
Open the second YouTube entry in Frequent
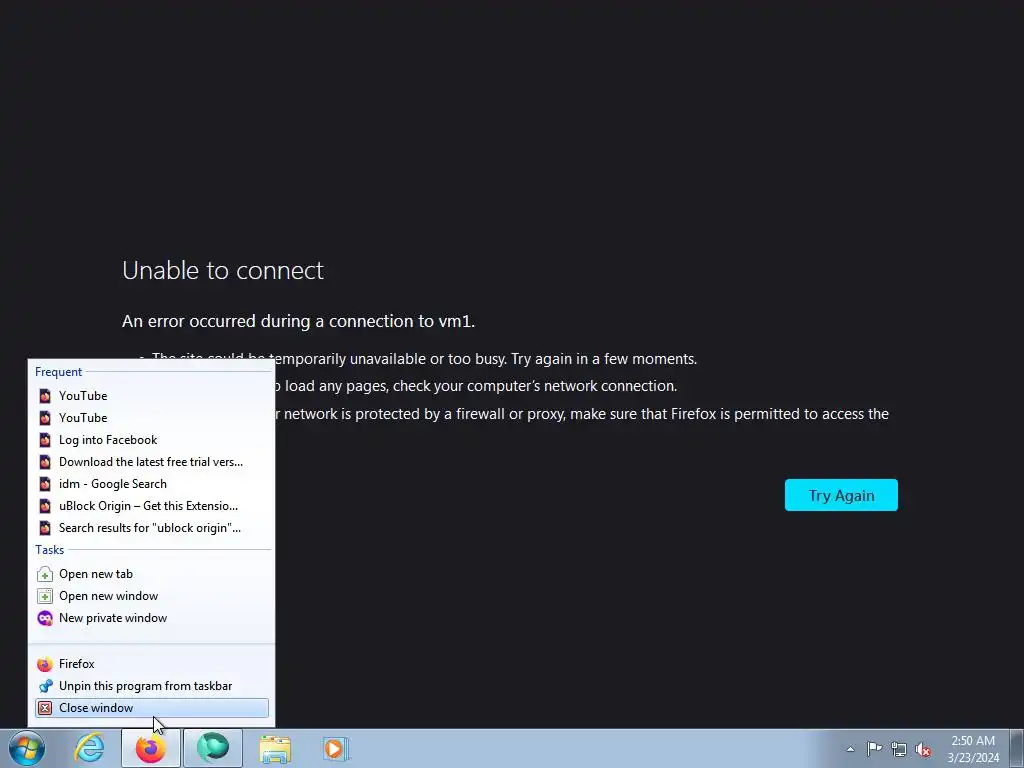[152, 418]
